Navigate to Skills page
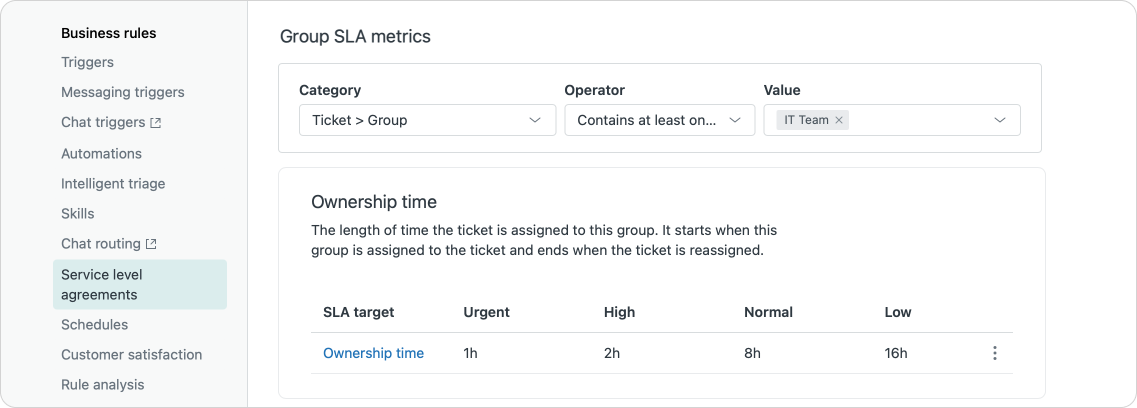Image resolution: width=1137 pixels, height=408 pixels. (77, 214)
